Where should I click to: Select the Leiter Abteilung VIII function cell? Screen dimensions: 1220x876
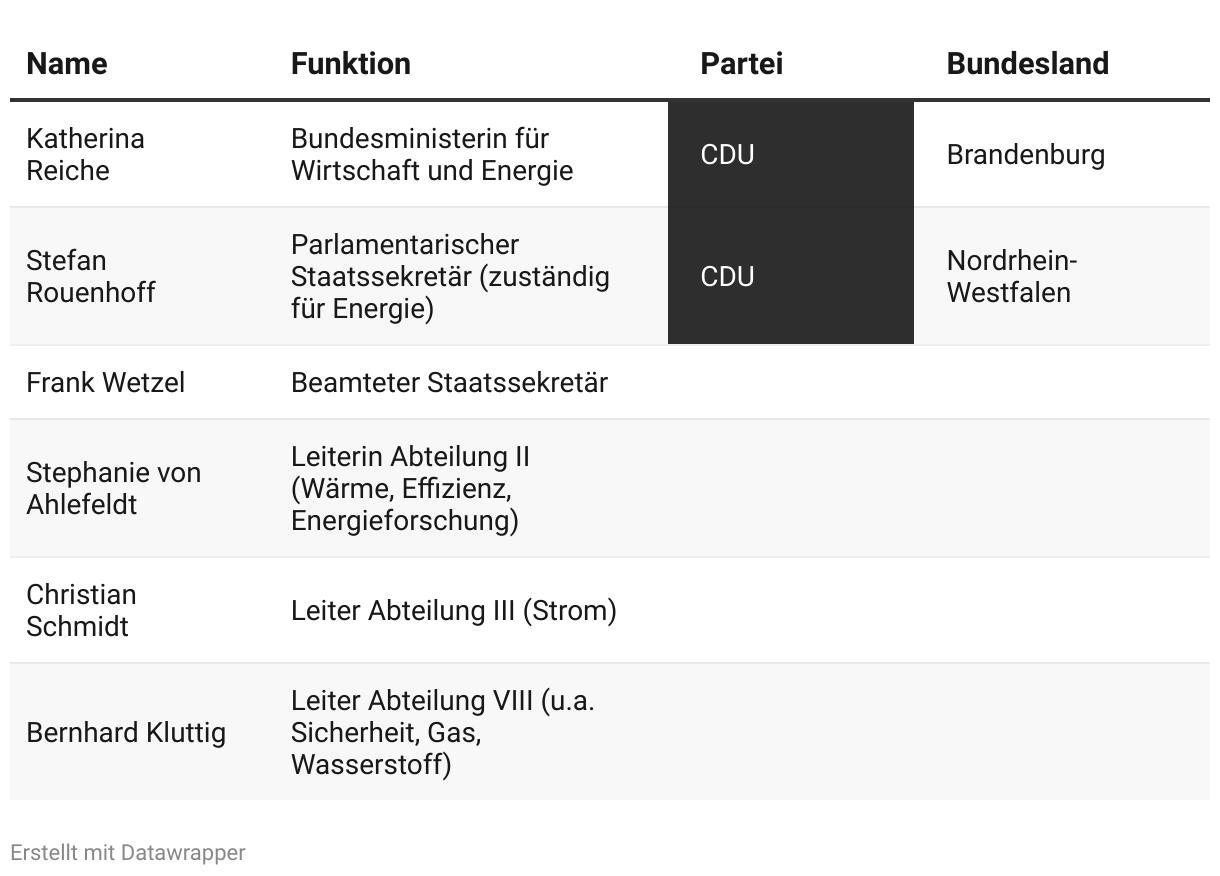pos(471,732)
